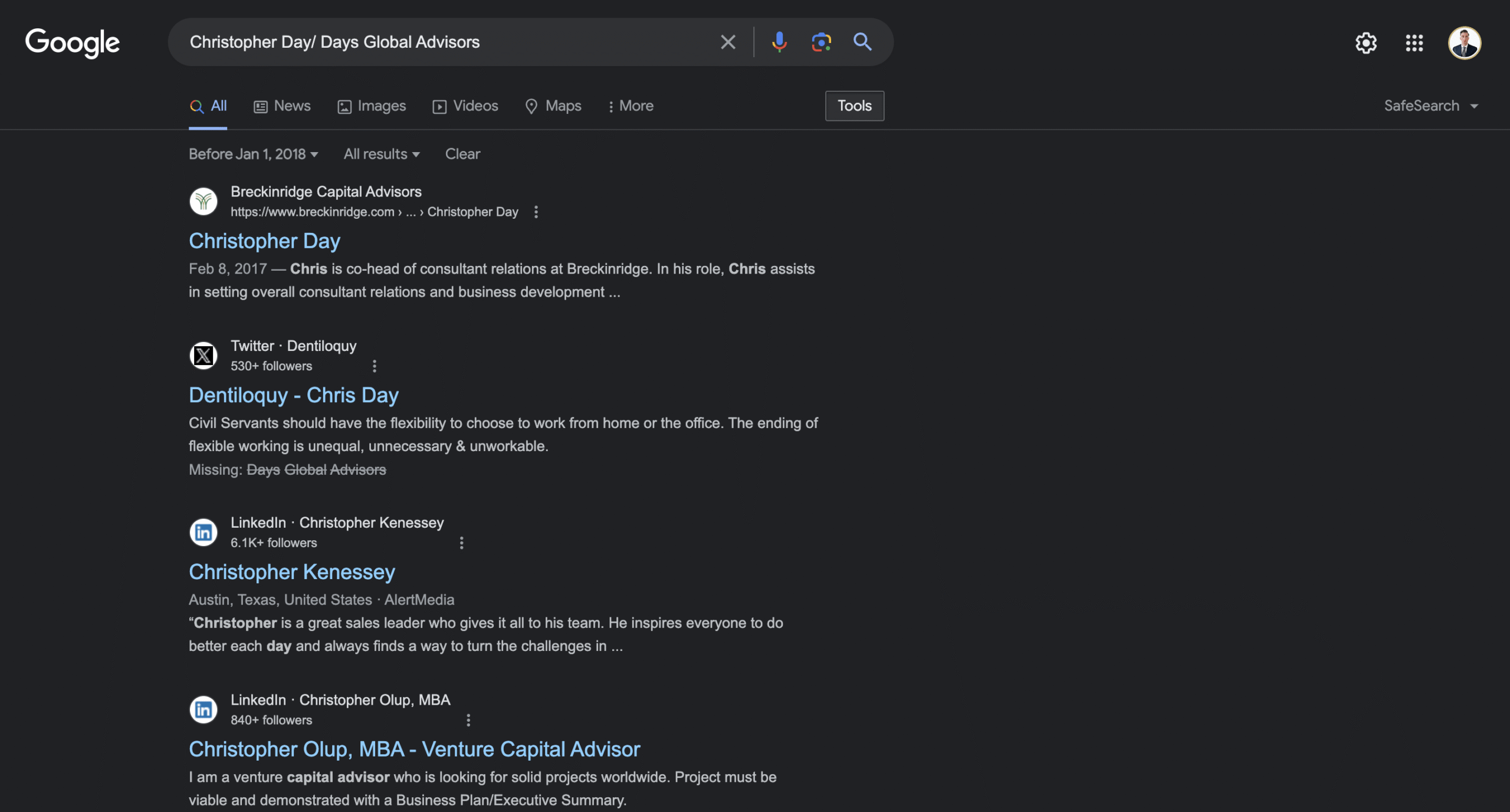Switch to the Maps tab

[553, 106]
